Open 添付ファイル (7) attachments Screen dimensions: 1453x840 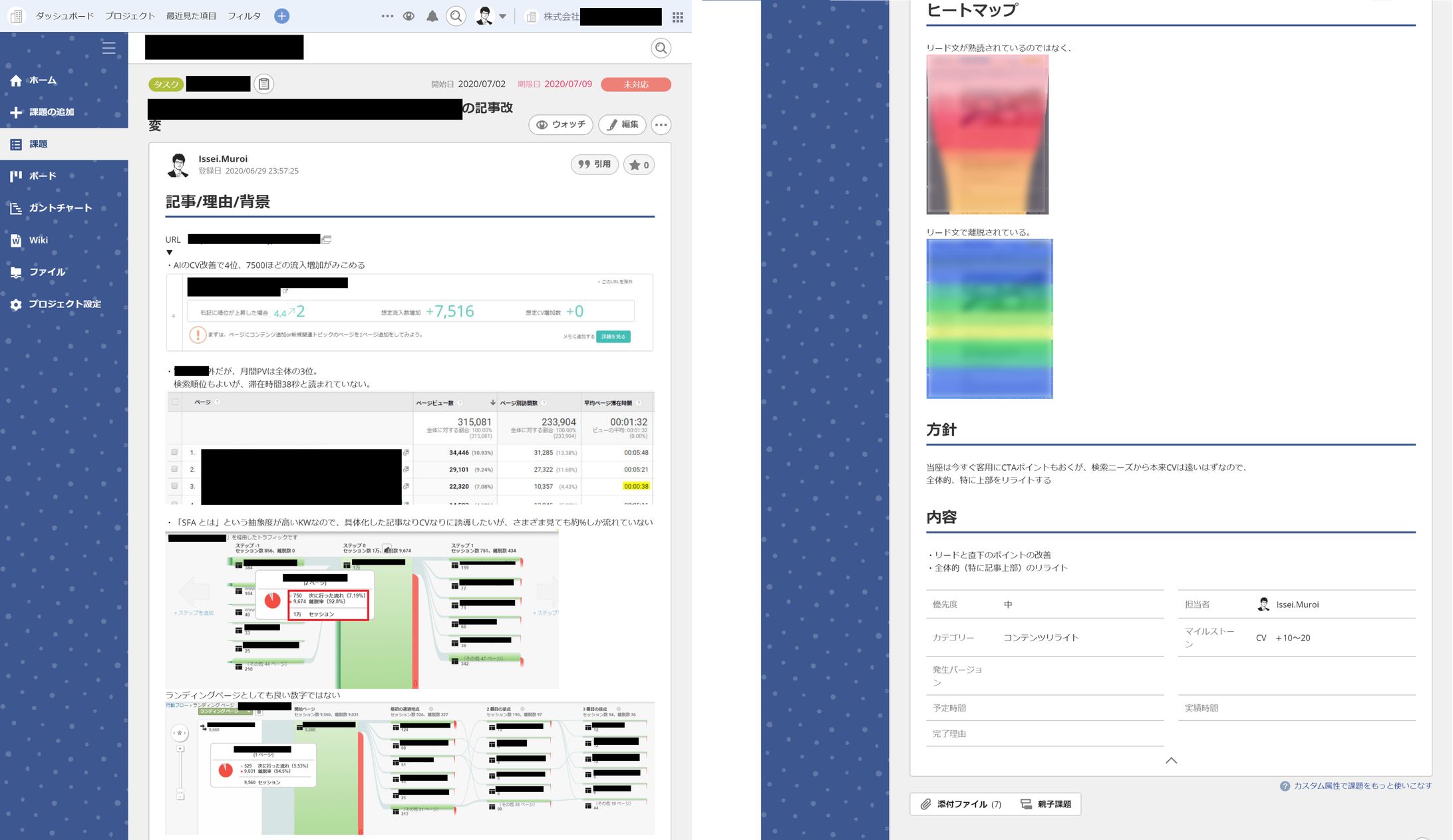click(x=962, y=804)
